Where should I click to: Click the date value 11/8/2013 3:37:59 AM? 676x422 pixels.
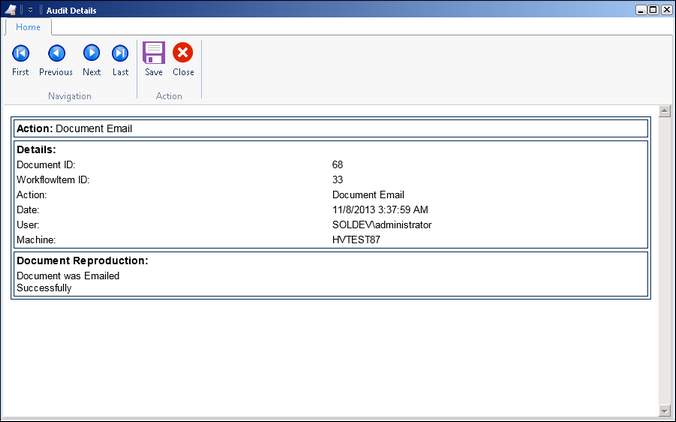(379, 210)
